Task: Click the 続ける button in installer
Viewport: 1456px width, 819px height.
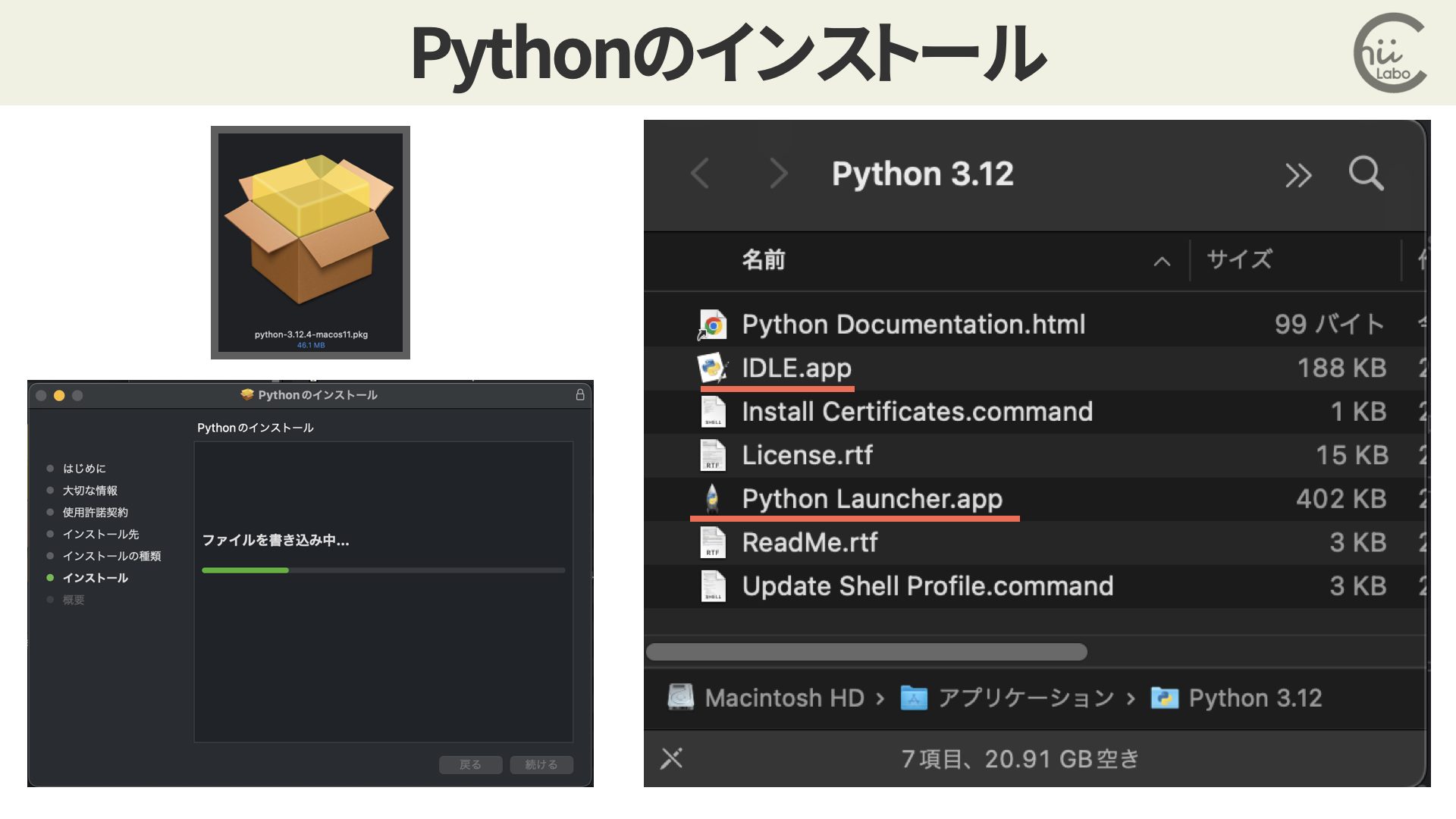Action: [x=541, y=764]
